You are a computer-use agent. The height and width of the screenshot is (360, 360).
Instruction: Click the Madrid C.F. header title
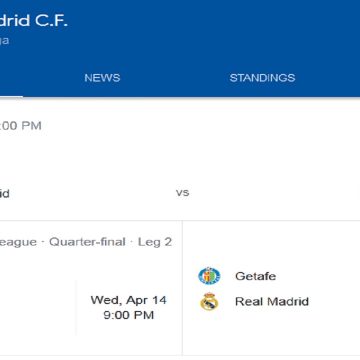34,21
